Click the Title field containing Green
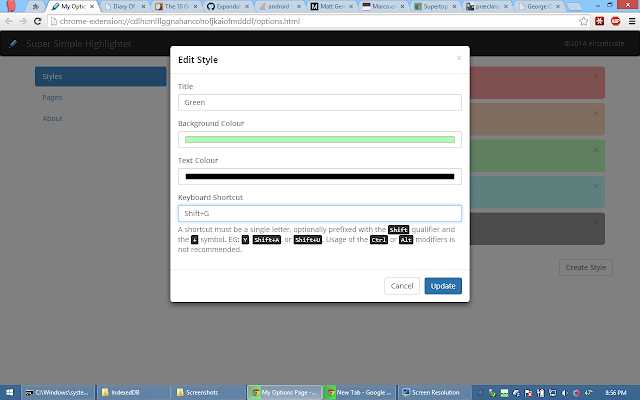 [320, 102]
